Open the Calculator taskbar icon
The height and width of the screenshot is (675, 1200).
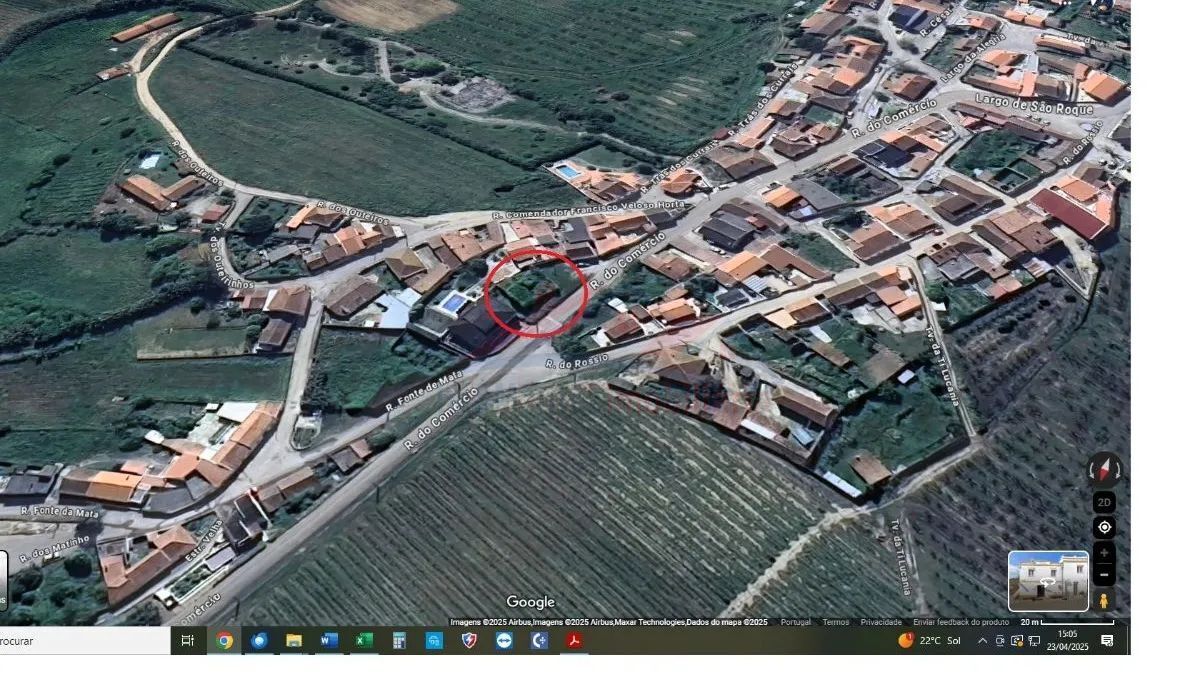point(399,641)
